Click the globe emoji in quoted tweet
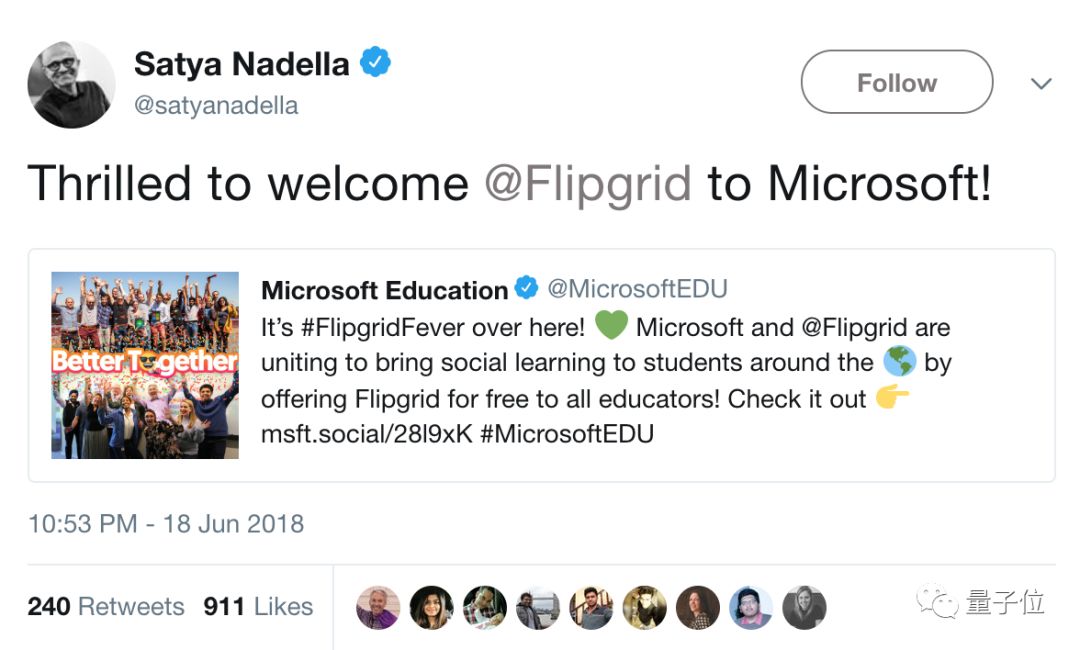The width and height of the screenshot is (1080, 650). tap(900, 361)
